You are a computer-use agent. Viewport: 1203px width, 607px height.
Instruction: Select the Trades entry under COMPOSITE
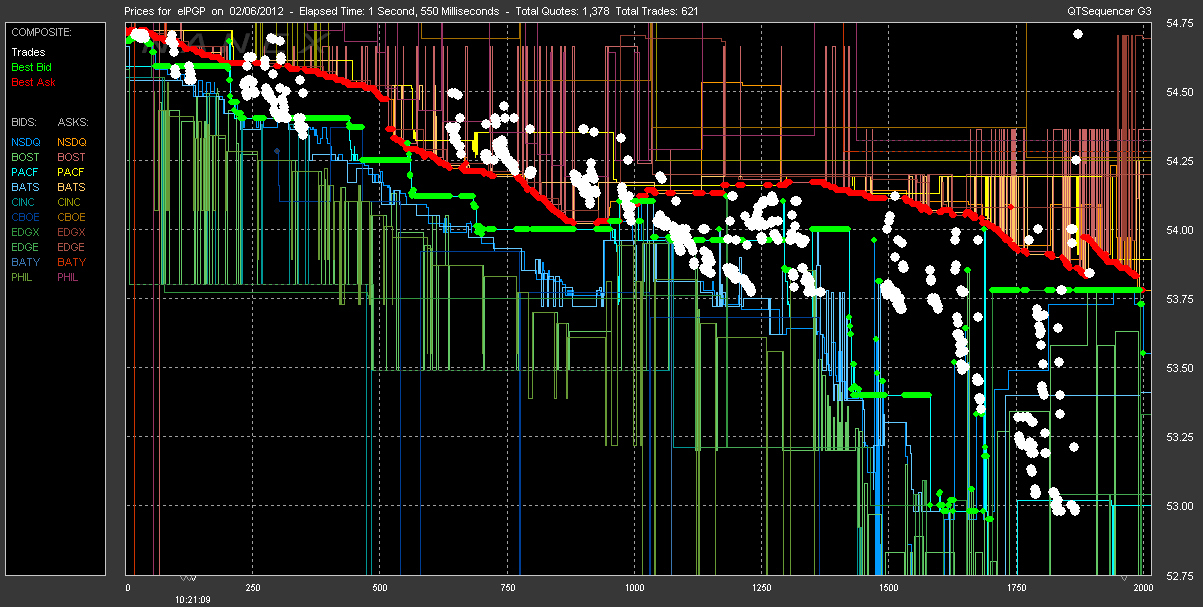[x=28, y=52]
